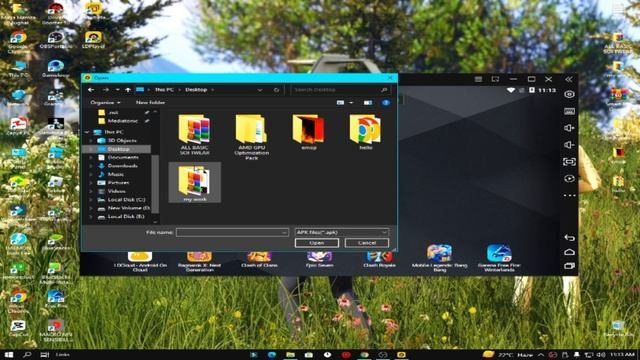The height and width of the screenshot is (360, 640).
Task: Expand the Documents tree node
Action: [91, 158]
